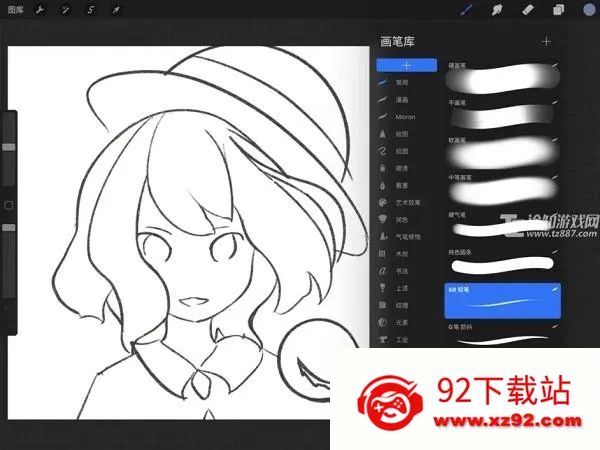The height and width of the screenshot is (450, 600).
Task: Select the 平画笔 brush preview
Action: tap(502, 115)
